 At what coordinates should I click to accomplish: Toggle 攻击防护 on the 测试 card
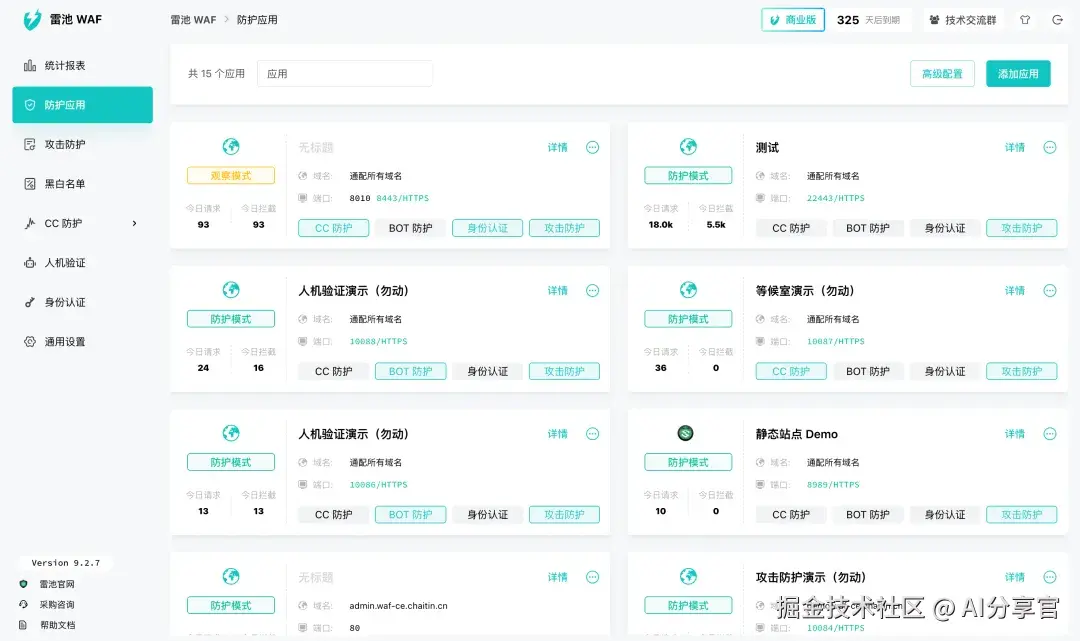click(1021, 228)
